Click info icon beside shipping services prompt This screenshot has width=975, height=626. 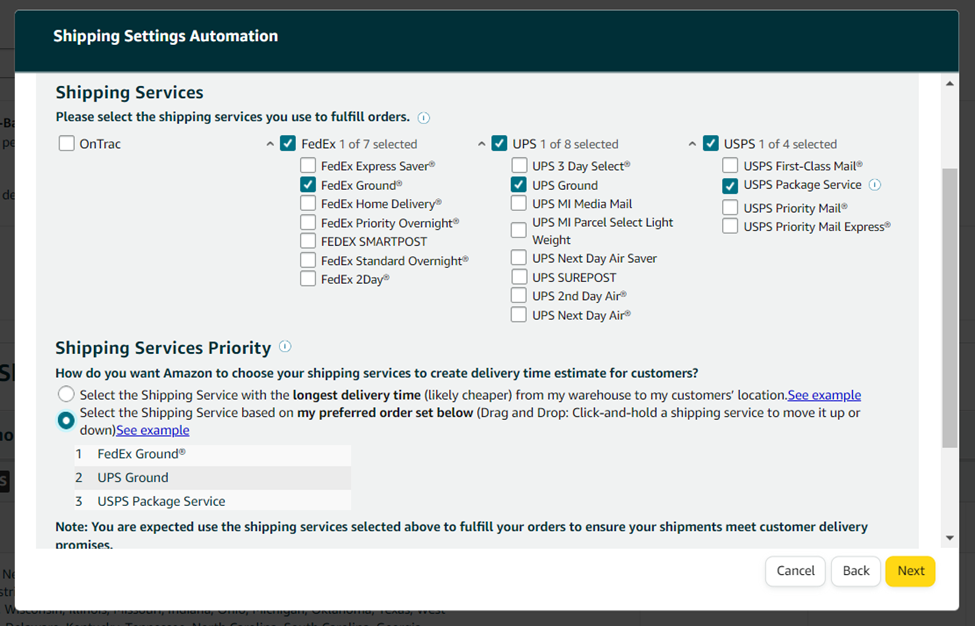[x=423, y=118]
